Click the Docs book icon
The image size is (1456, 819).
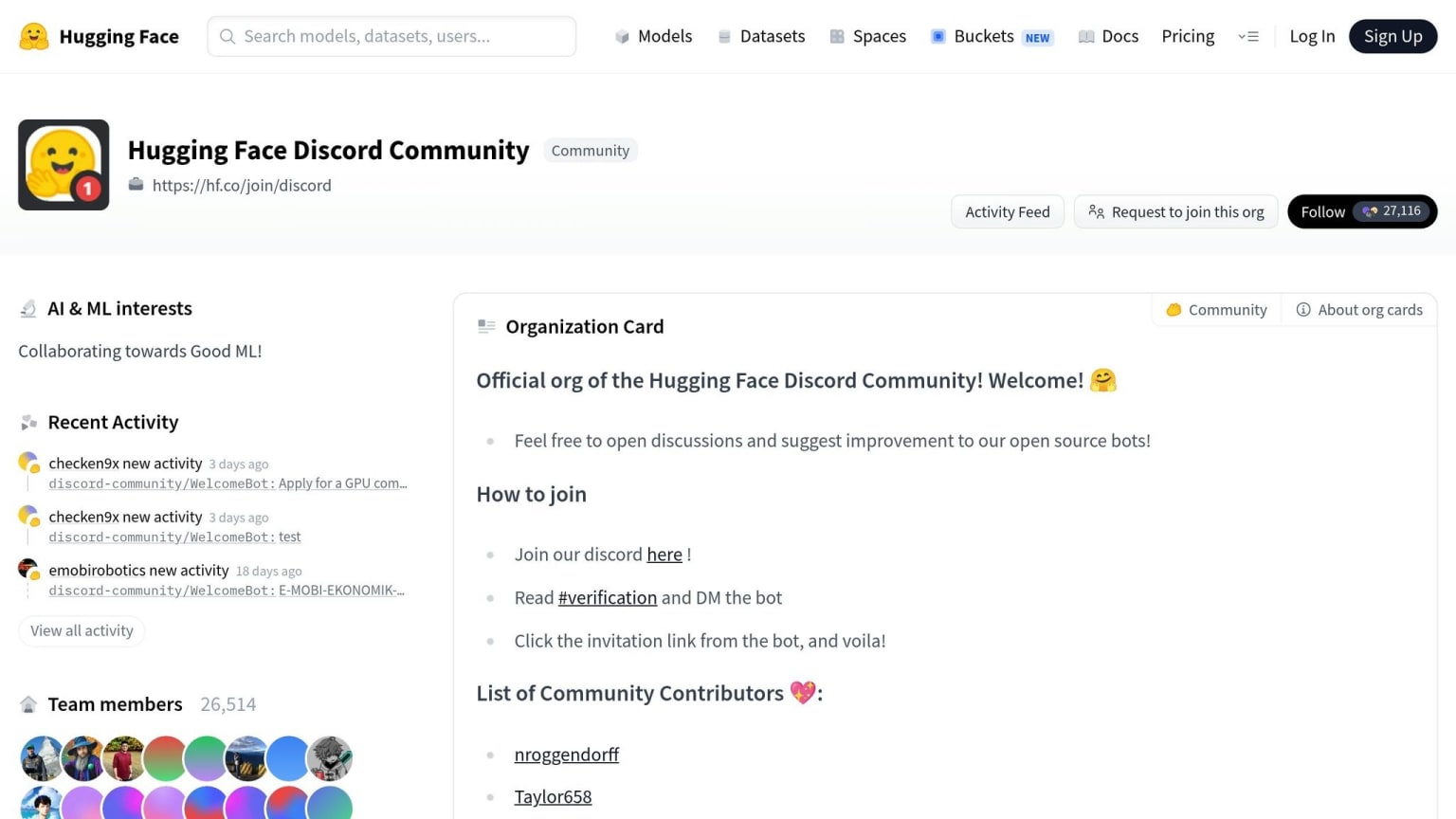(1086, 36)
